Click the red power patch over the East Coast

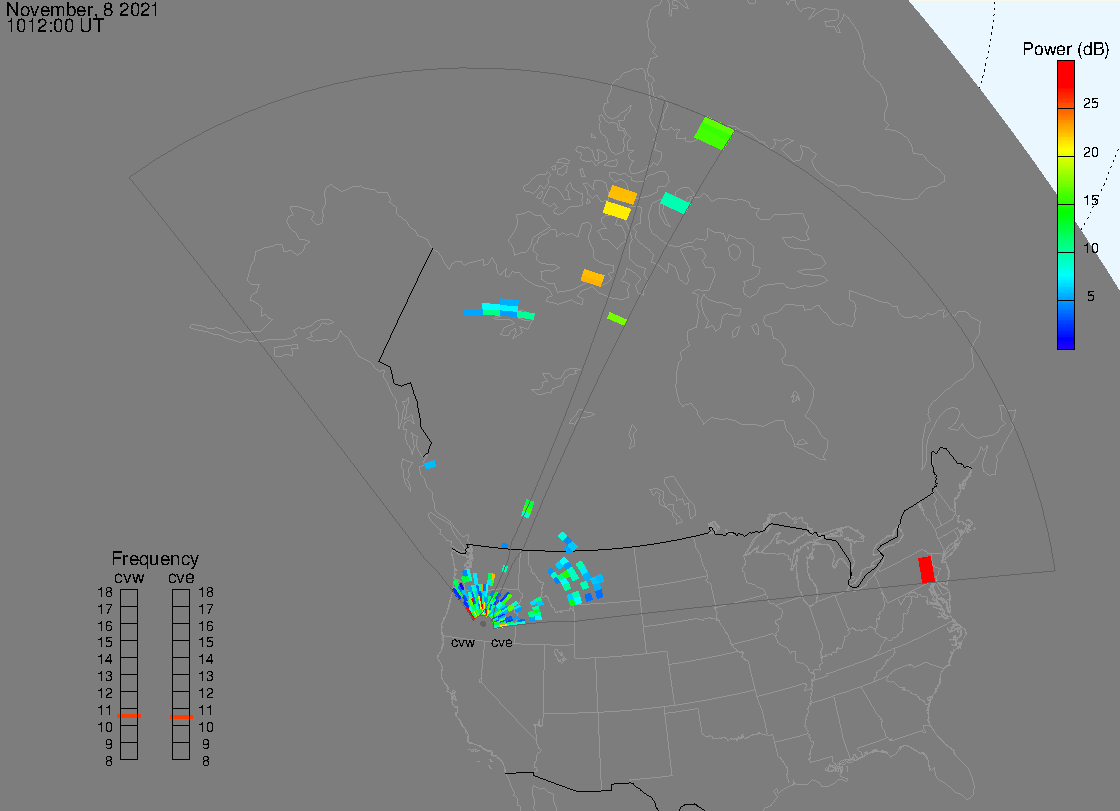pos(926,570)
